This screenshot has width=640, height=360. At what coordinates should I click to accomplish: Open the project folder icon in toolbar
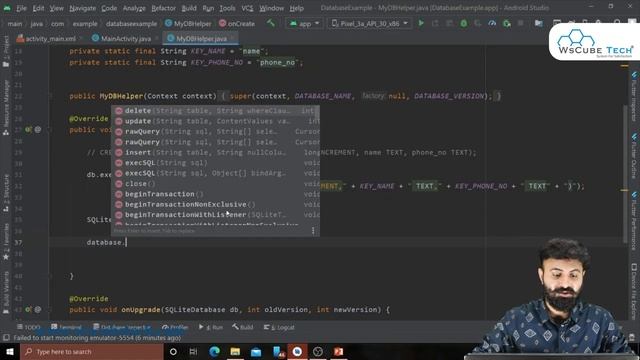[x=539, y=23]
